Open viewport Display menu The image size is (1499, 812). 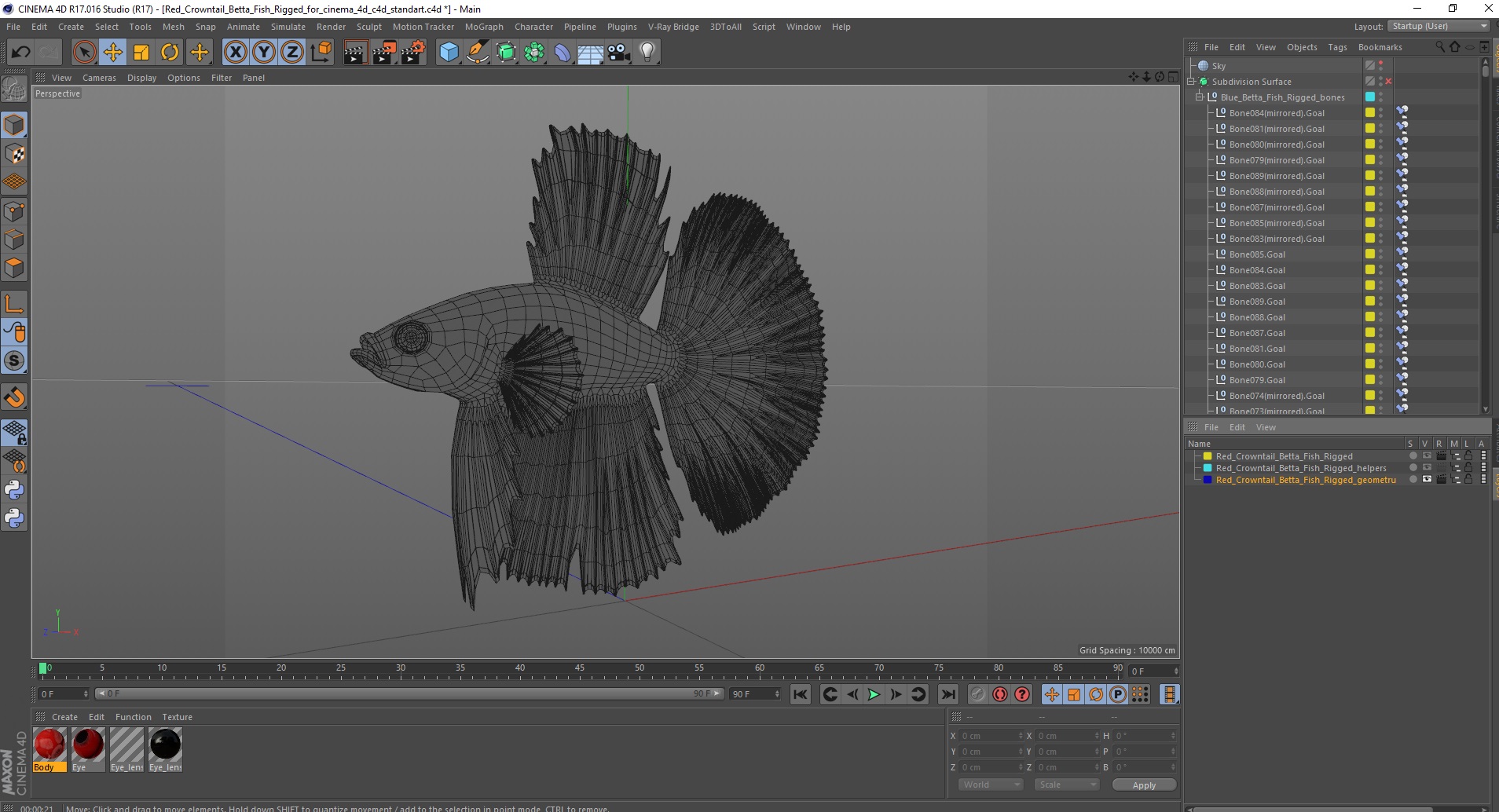click(x=141, y=78)
